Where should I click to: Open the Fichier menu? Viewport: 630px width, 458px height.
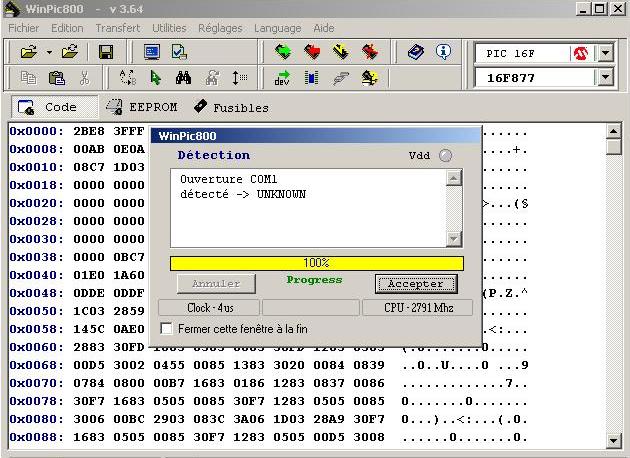[x=24, y=28]
